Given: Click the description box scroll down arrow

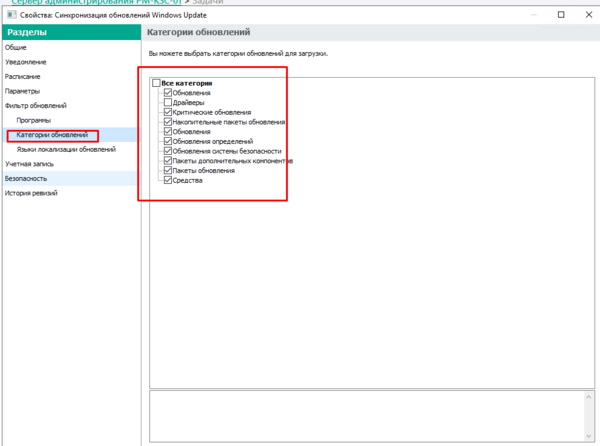Looking at the screenshot, I should pyautogui.click(x=589, y=436).
